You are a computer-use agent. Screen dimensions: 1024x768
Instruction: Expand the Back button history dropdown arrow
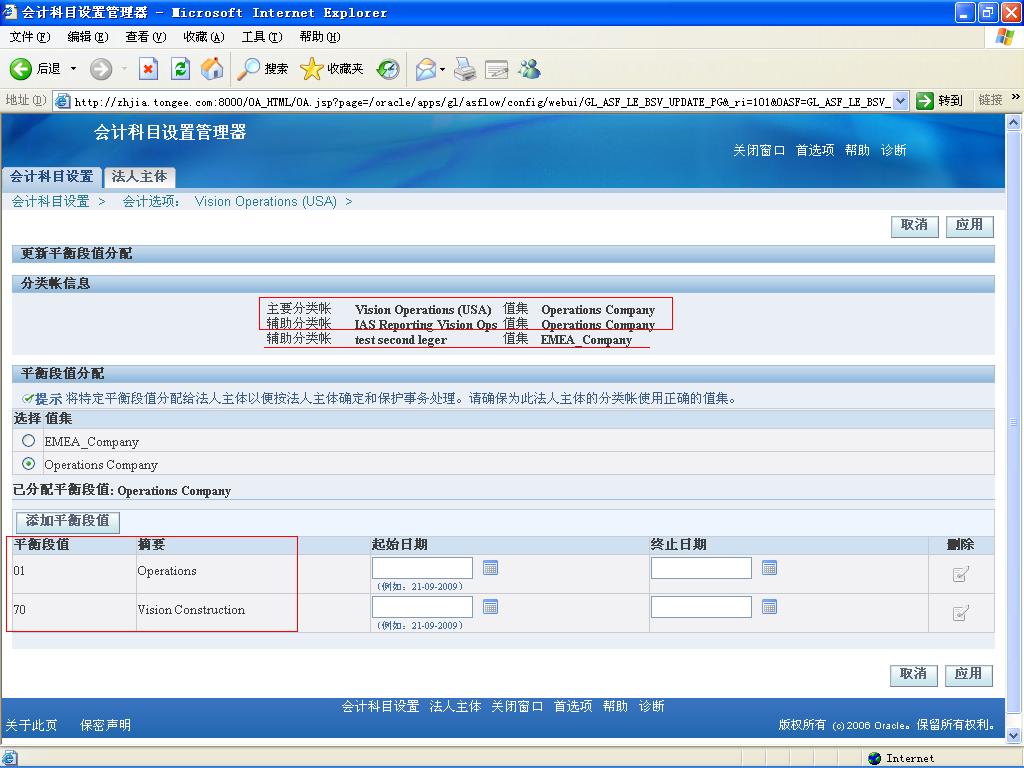(x=73, y=69)
